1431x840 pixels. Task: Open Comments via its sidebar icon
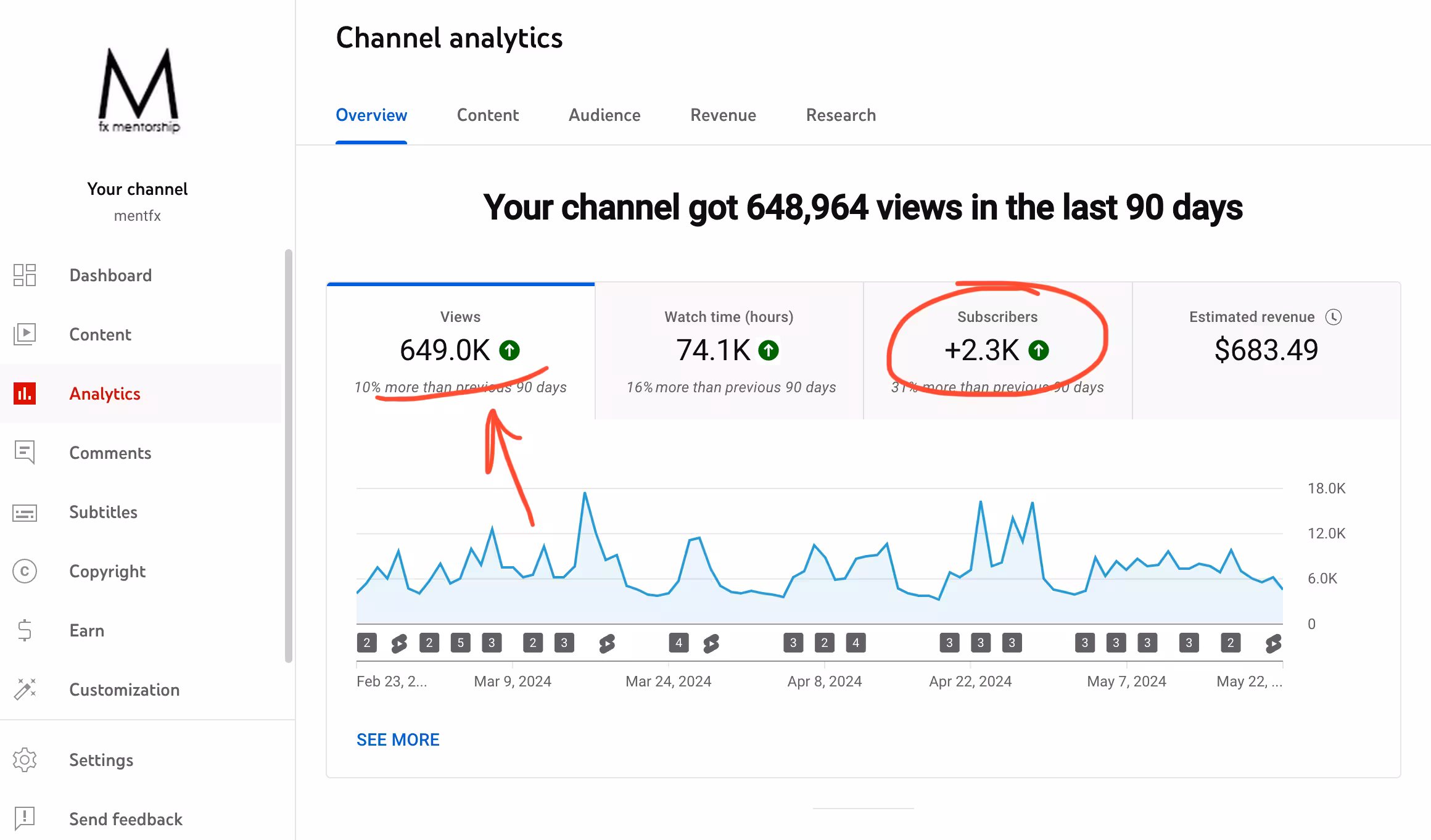25,453
